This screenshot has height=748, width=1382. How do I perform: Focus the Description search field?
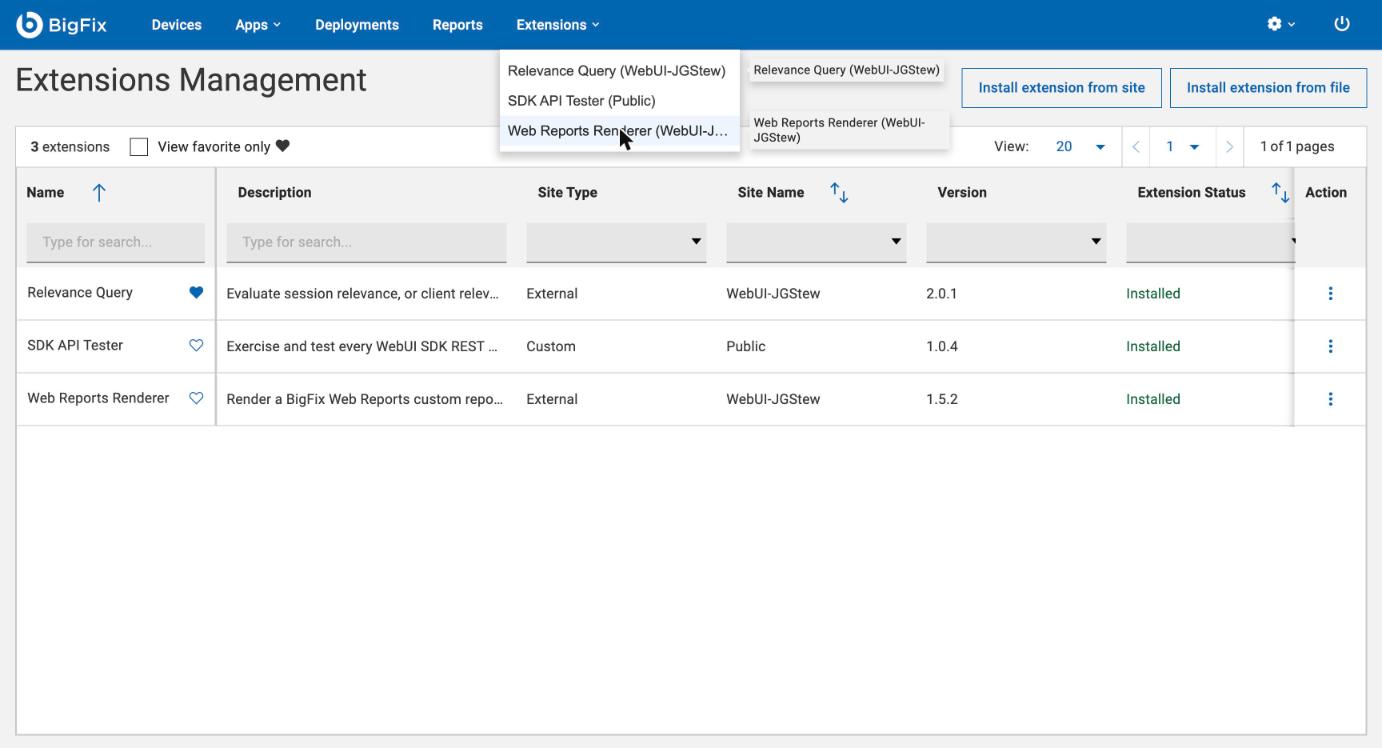[x=366, y=242]
